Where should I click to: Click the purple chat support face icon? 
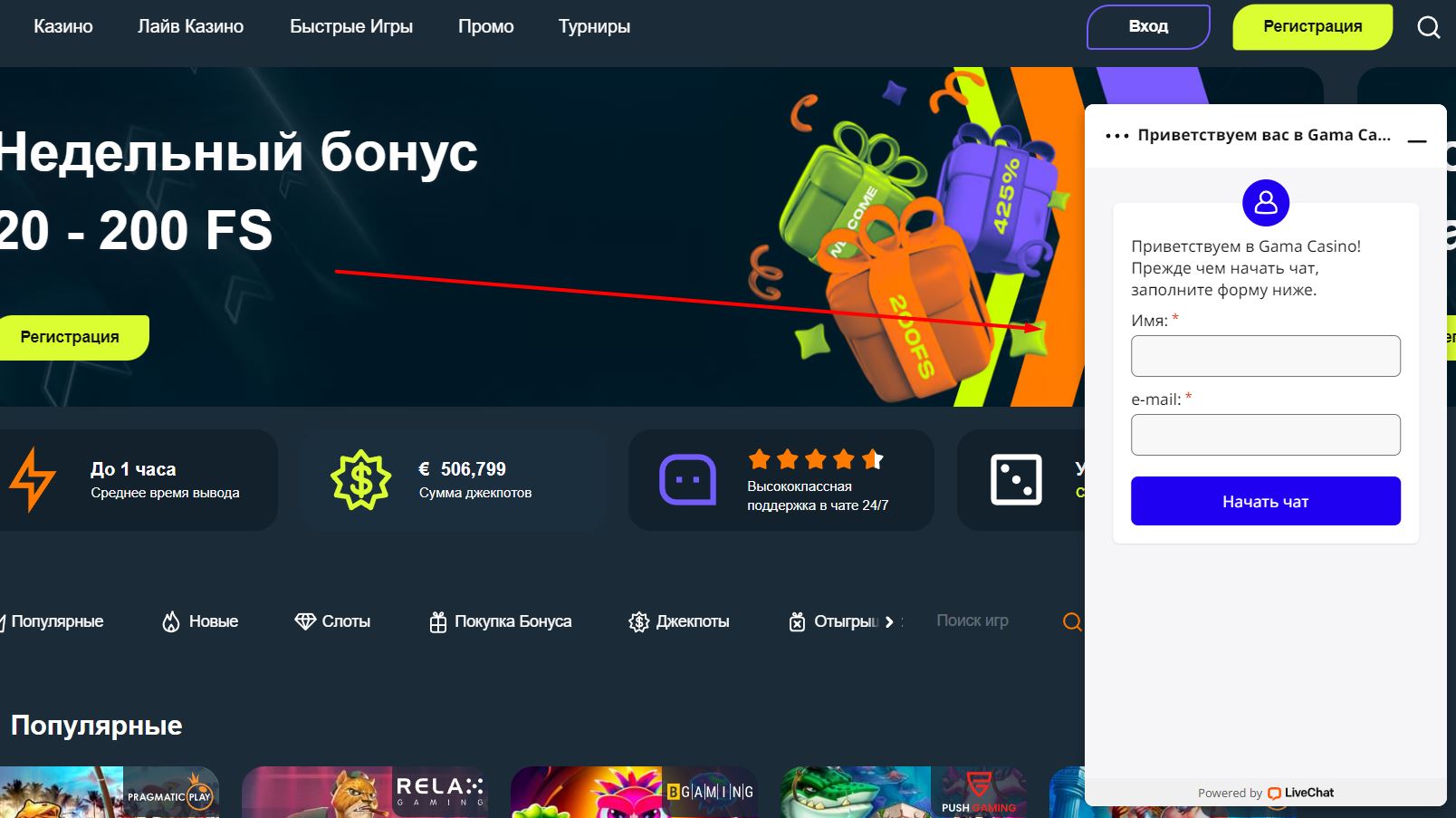click(x=687, y=479)
